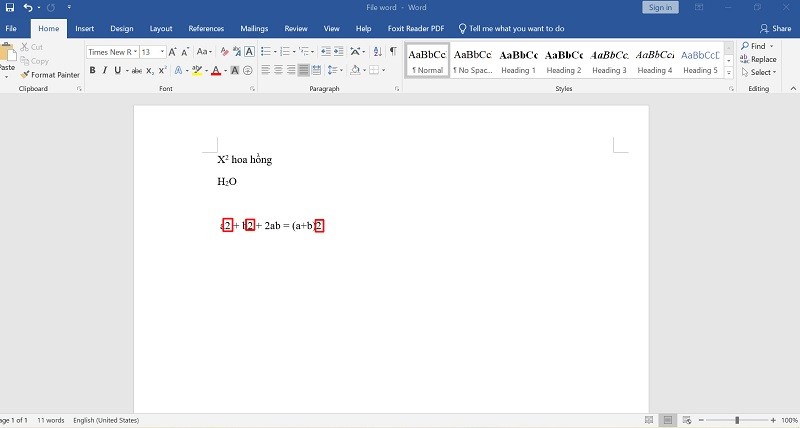Apply Character Shading
Image resolution: width=800 pixels, height=428 pixels.
[x=235, y=70]
